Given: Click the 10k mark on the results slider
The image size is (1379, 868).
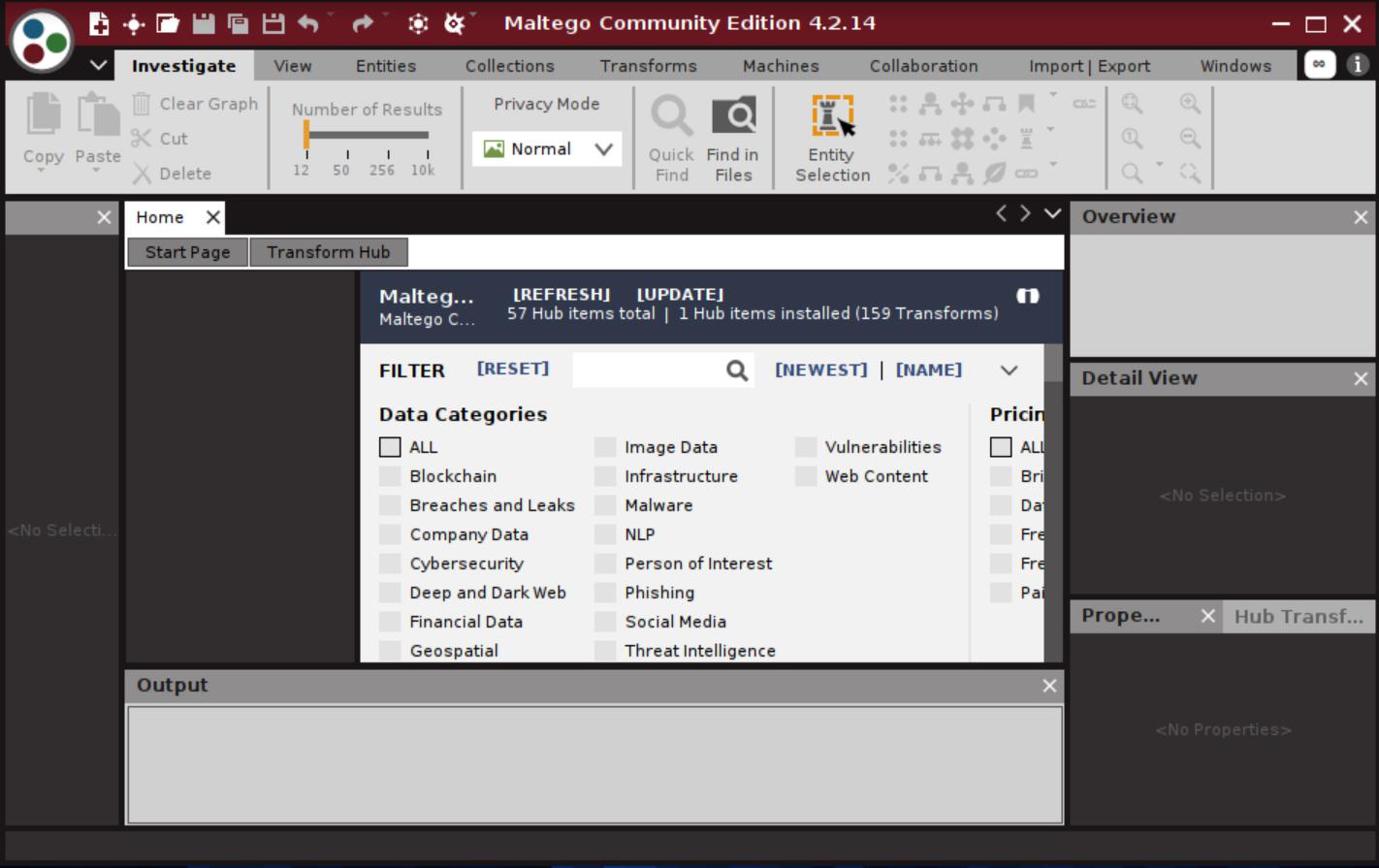Looking at the screenshot, I should coord(423,170).
